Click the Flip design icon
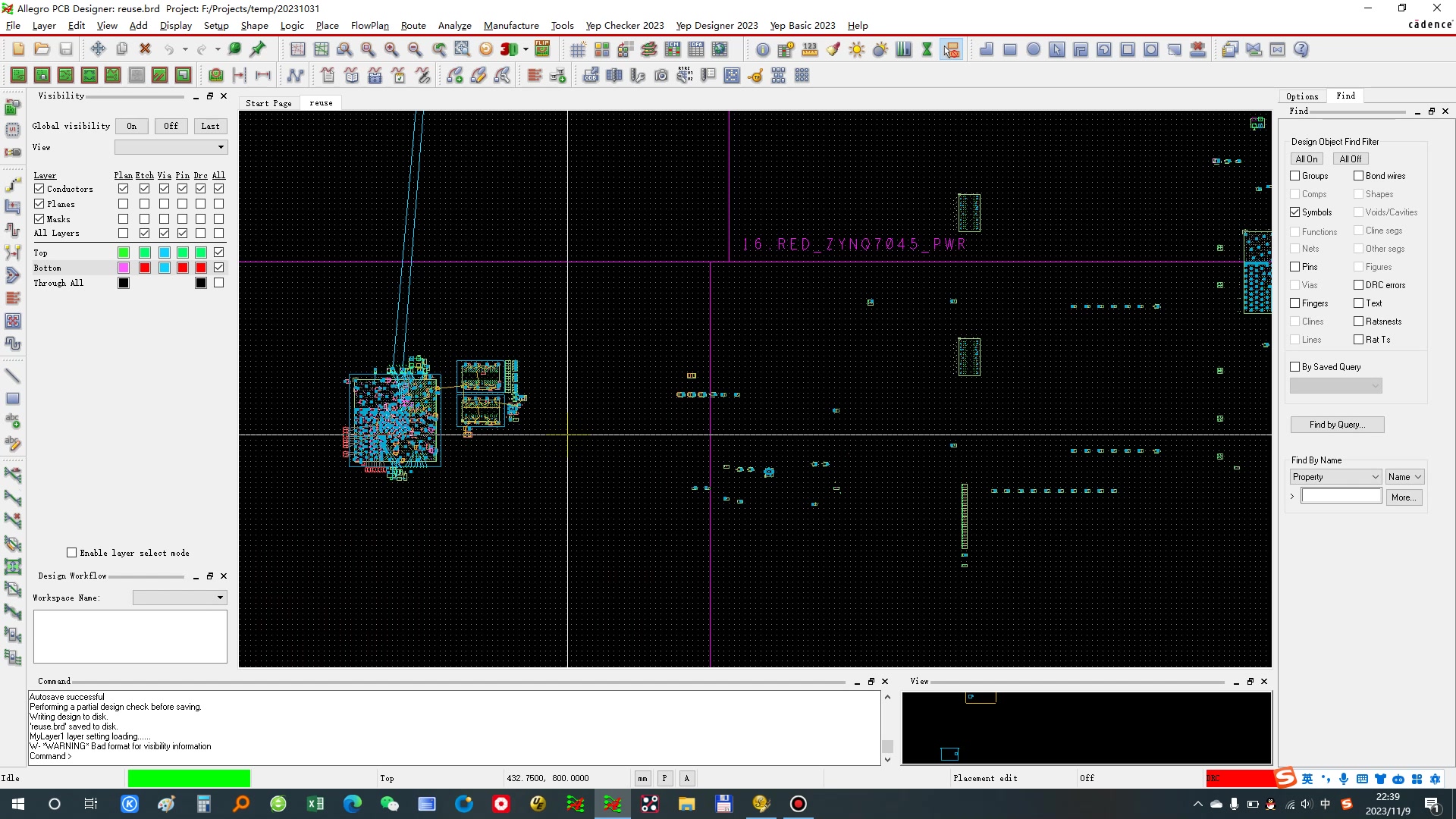 click(542, 49)
